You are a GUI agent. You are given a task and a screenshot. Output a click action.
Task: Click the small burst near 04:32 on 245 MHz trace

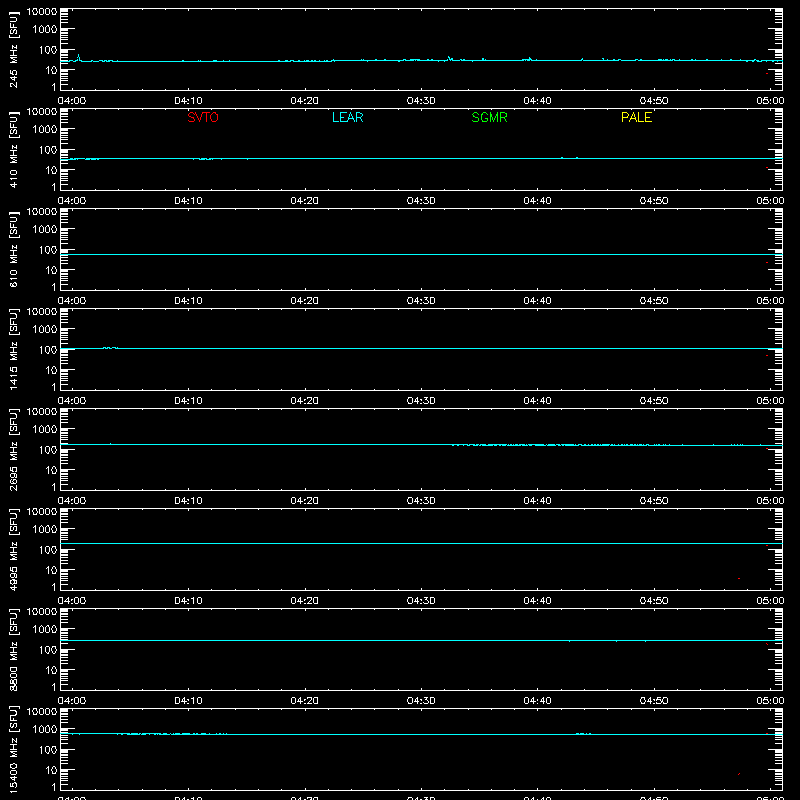(449, 59)
